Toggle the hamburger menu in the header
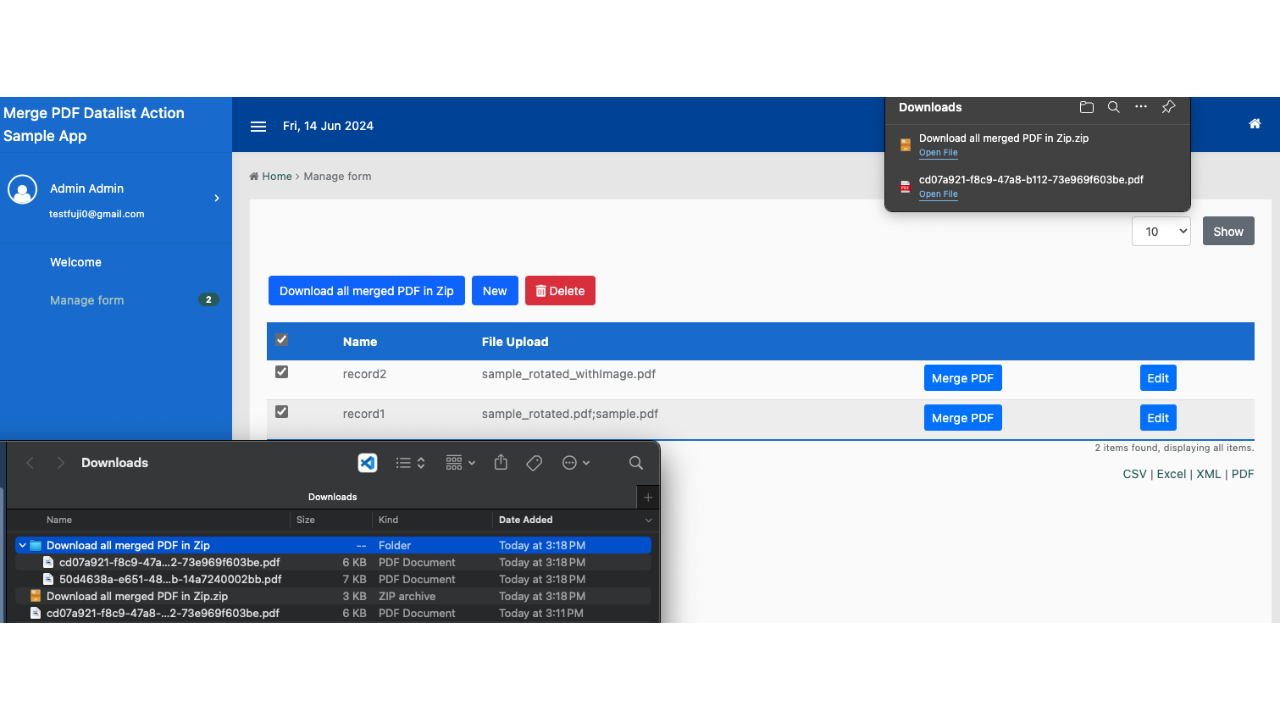 [258, 126]
